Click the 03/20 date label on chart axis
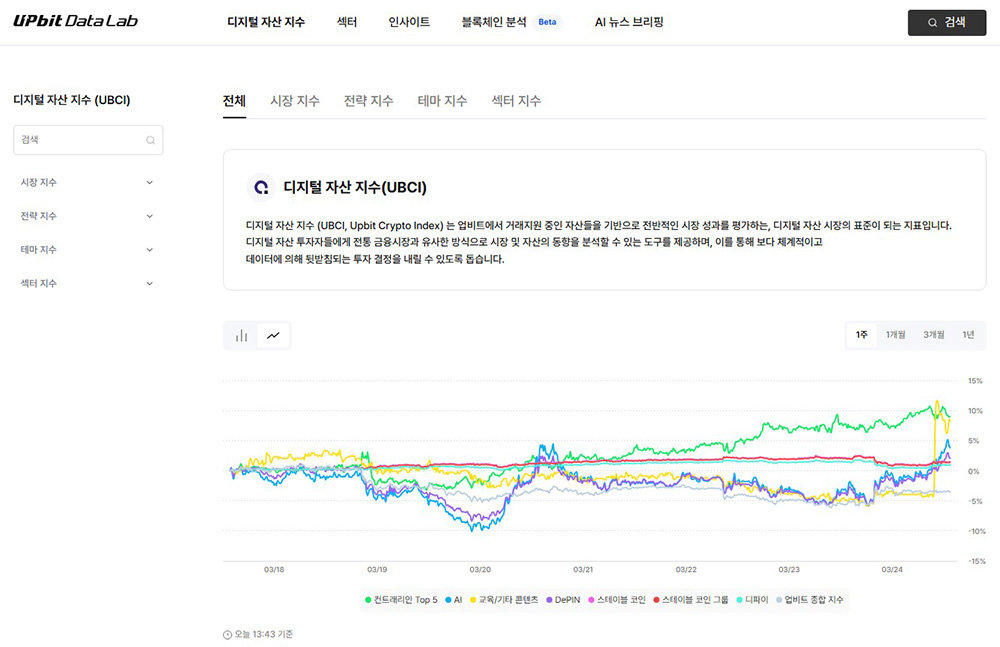The height and width of the screenshot is (647, 1000). pos(480,570)
